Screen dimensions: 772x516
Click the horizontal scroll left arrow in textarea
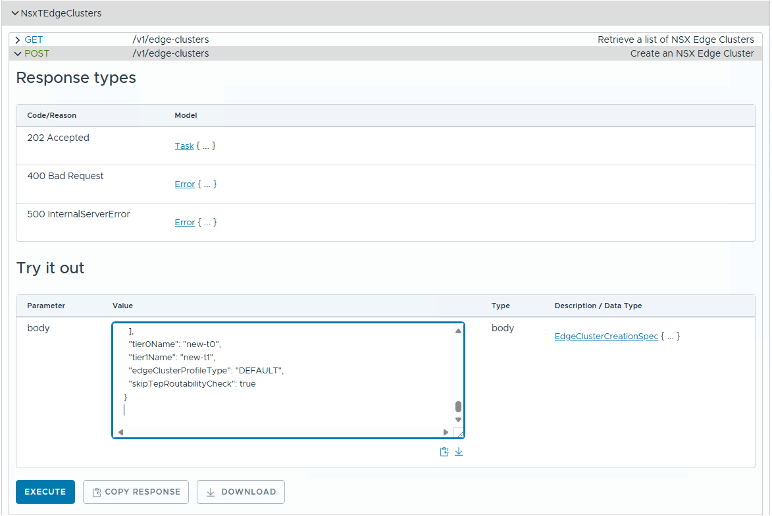pos(120,432)
